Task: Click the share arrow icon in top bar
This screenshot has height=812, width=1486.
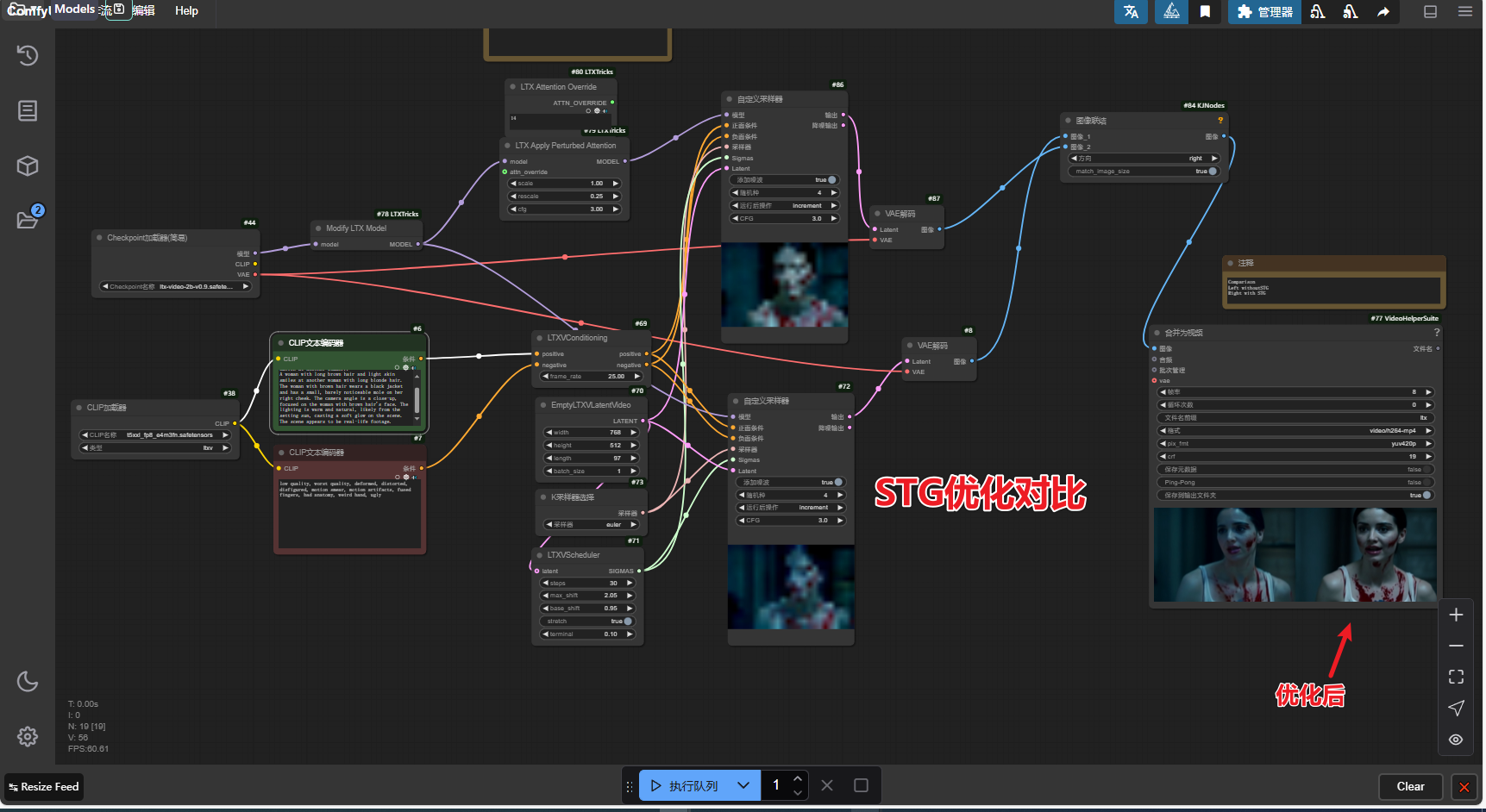Action: point(1383,12)
